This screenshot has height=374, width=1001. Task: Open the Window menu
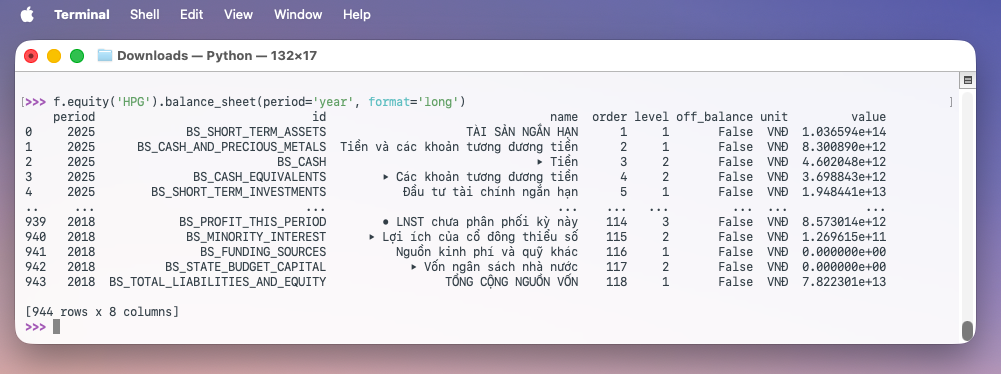click(298, 14)
